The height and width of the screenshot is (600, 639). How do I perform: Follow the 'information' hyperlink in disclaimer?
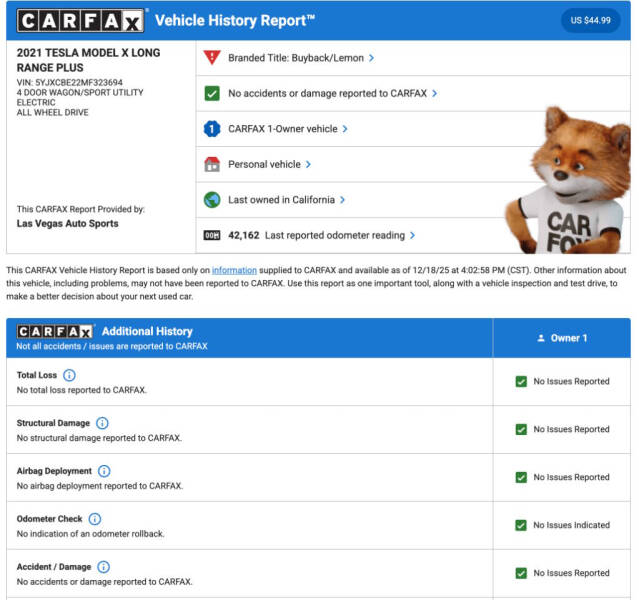click(234, 270)
